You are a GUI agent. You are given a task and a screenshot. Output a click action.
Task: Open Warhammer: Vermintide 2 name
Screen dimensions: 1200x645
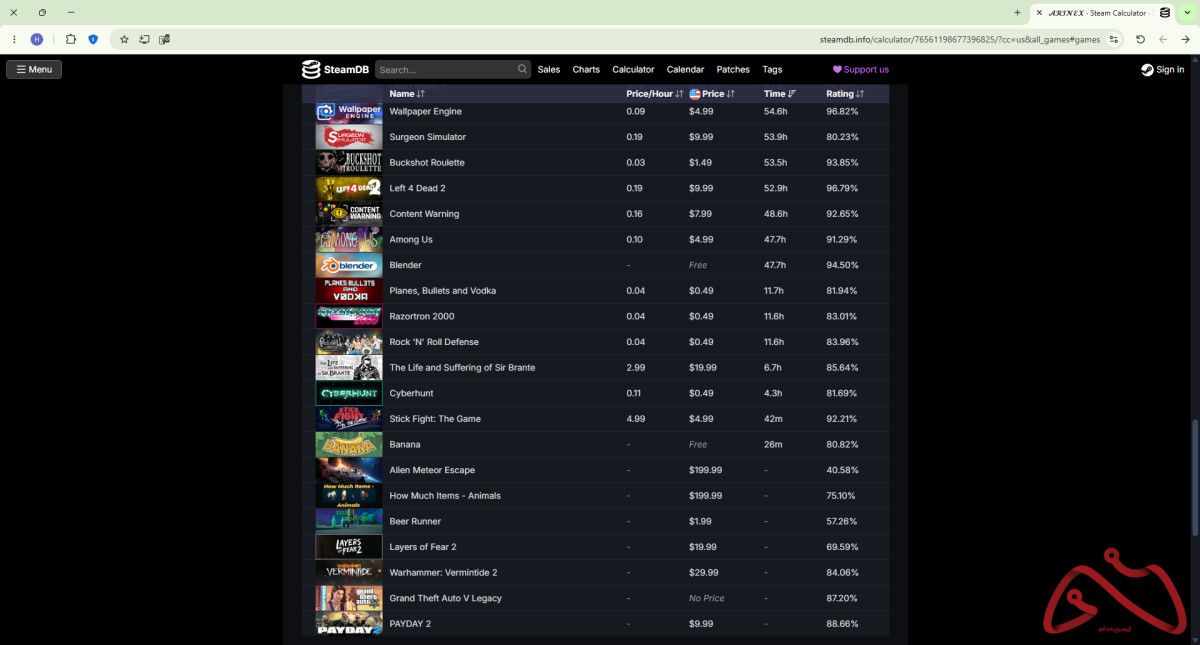point(443,572)
